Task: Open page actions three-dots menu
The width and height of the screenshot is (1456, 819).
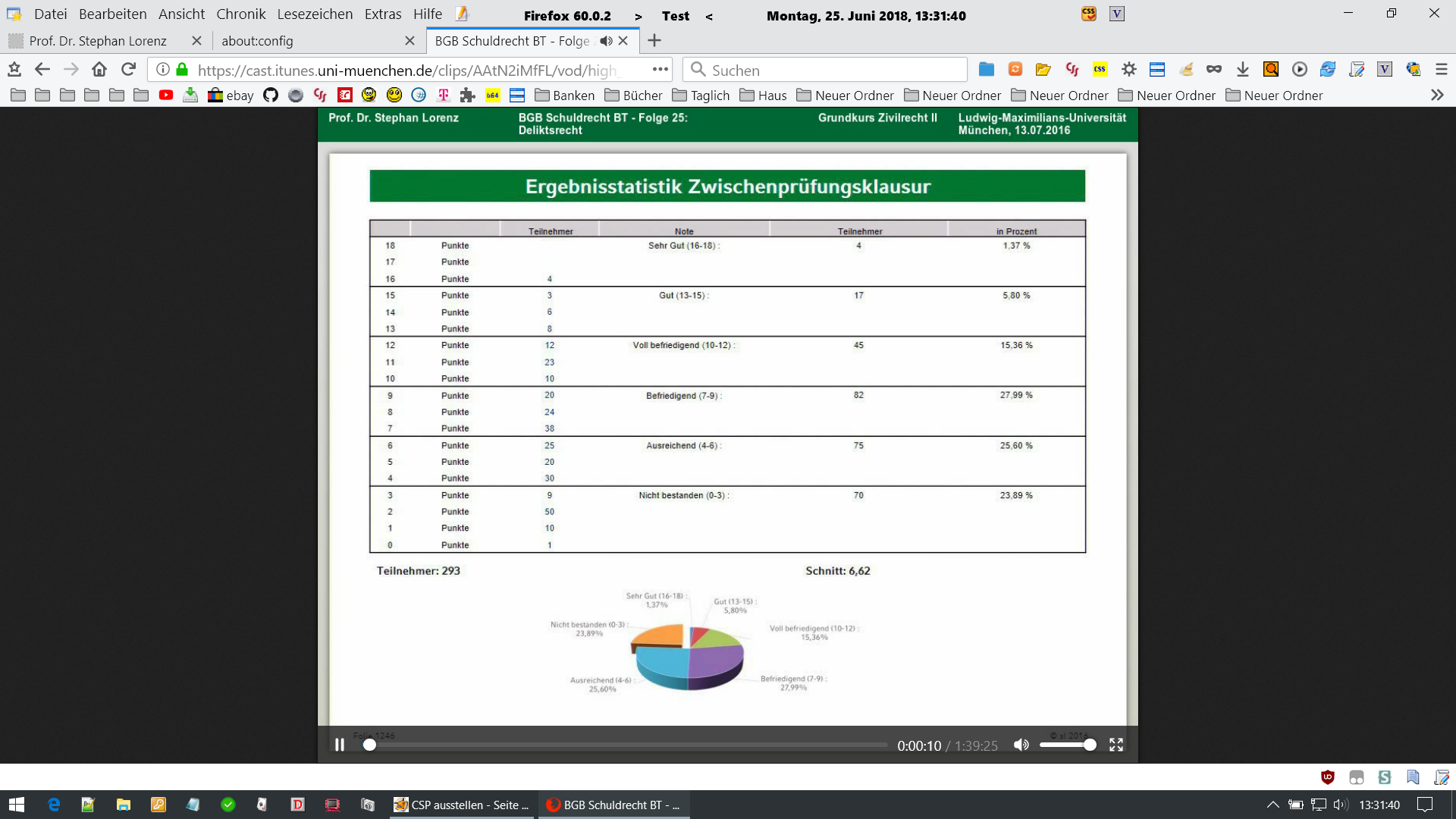Action: click(x=661, y=70)
